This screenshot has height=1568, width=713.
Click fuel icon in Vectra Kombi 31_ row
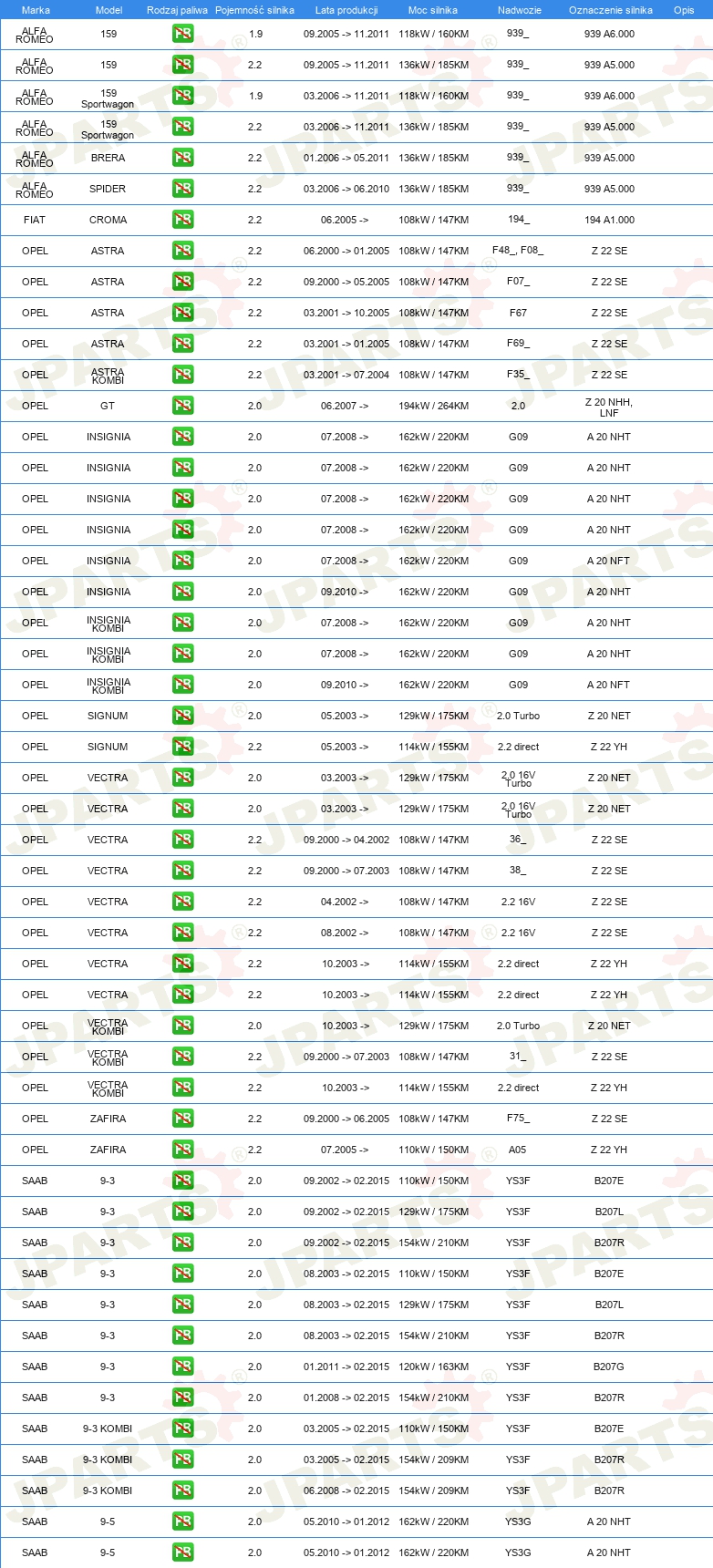(x=182, y=1057)
